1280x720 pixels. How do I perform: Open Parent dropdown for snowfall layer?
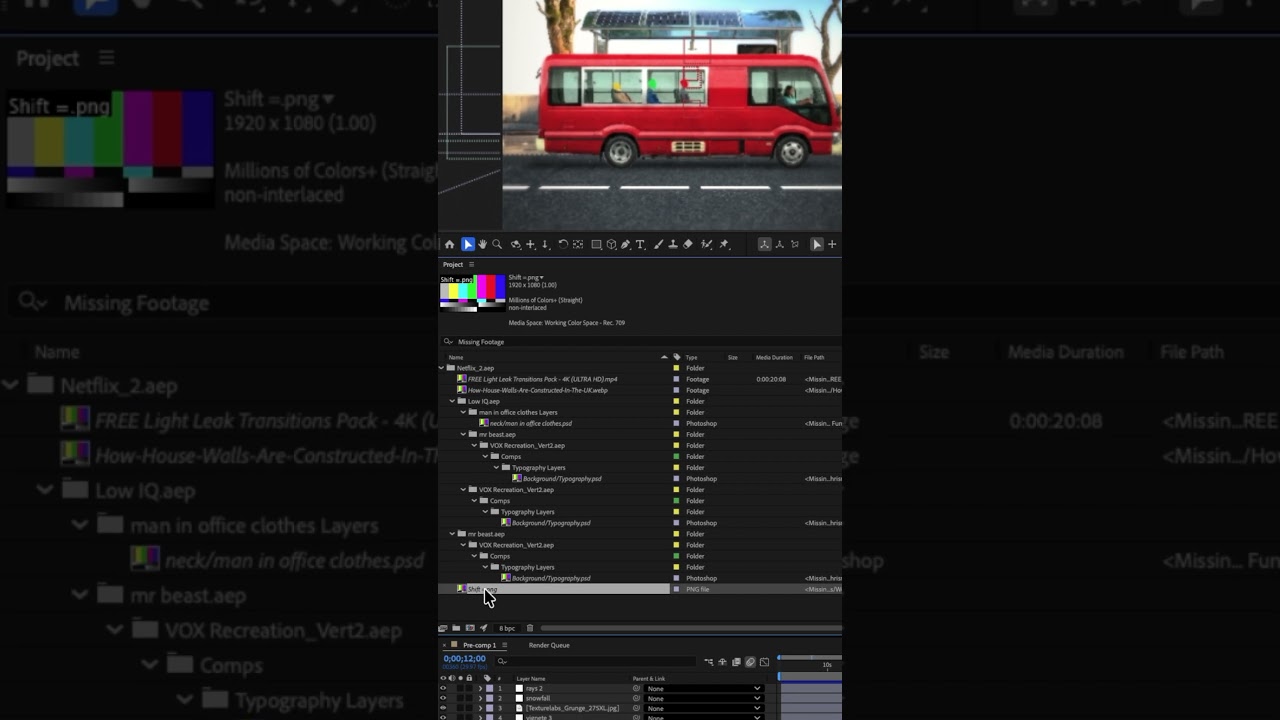pyautogui.click(x=704, y=698)
